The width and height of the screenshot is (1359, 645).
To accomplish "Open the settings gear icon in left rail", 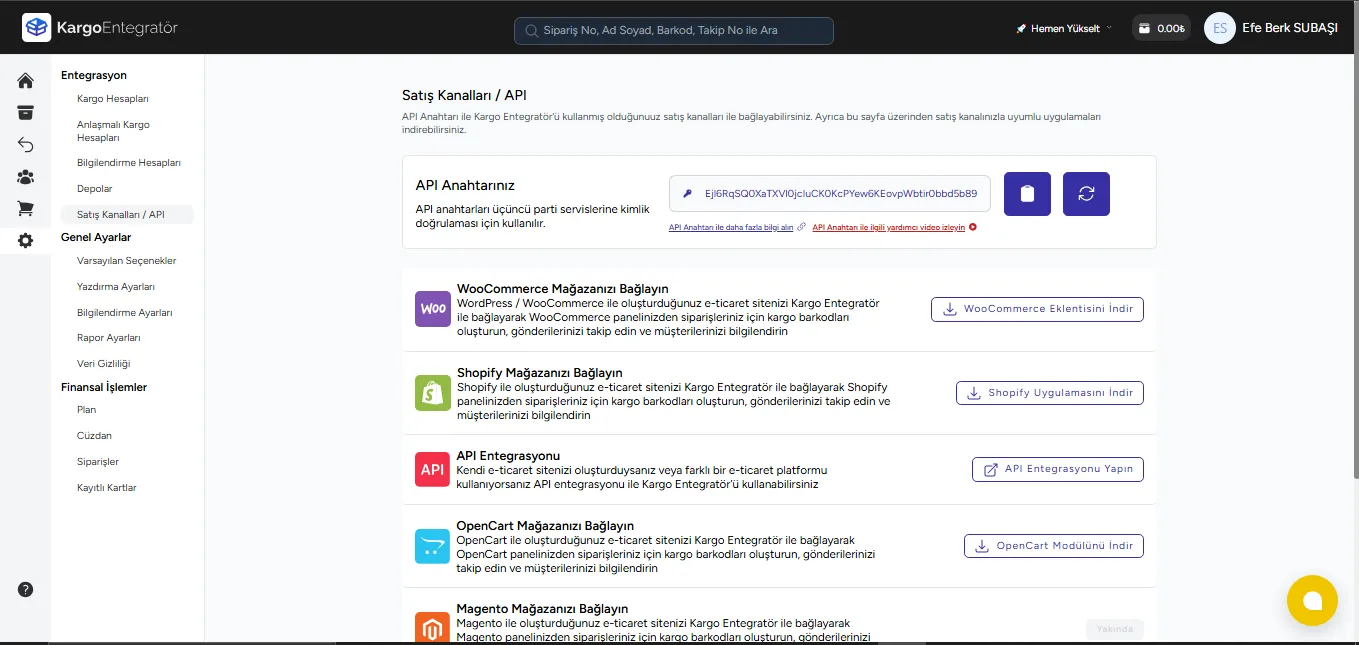I will (26, 240).
